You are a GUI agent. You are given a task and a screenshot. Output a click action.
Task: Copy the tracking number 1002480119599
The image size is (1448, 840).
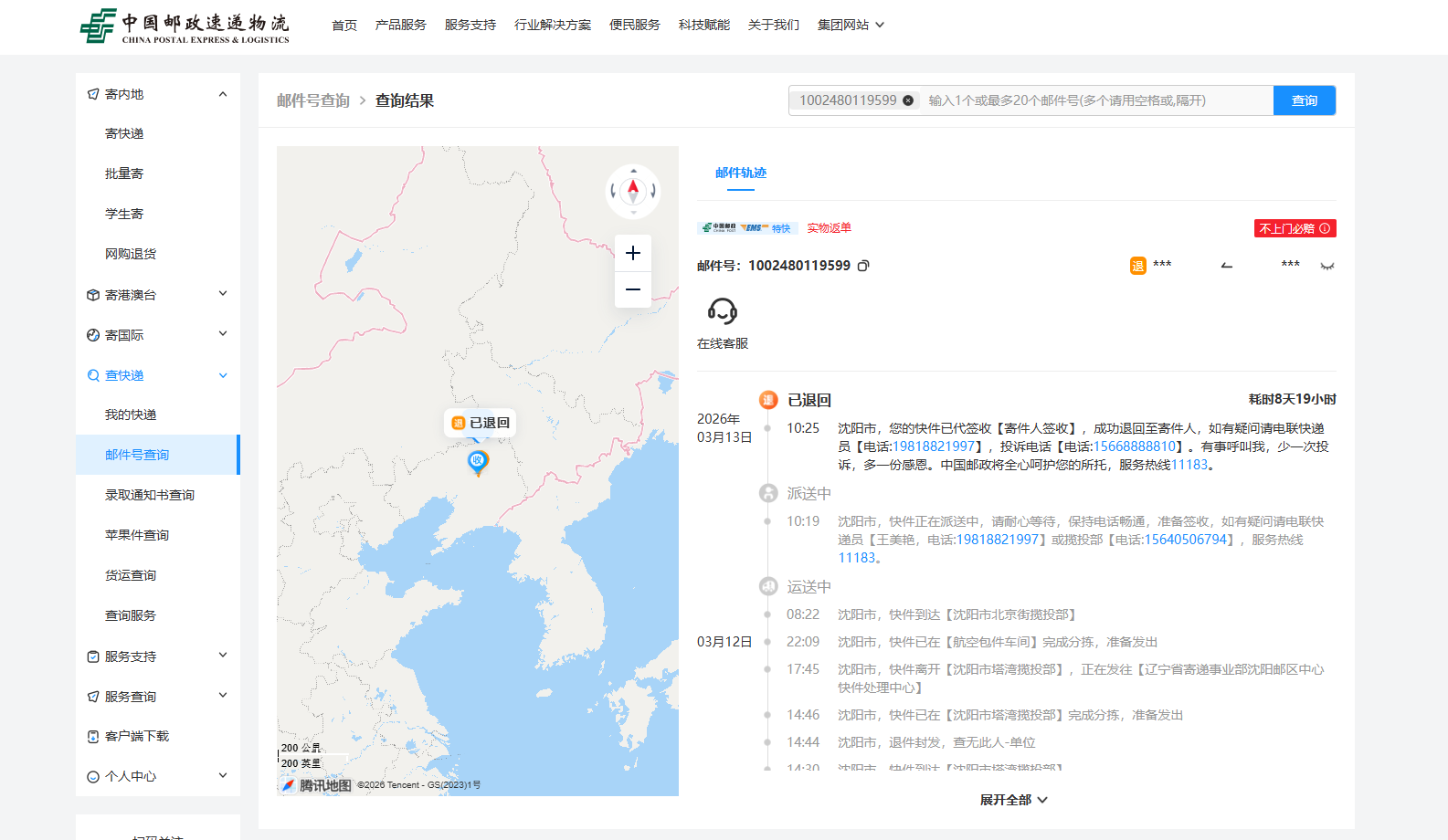(x=863, y=266)
